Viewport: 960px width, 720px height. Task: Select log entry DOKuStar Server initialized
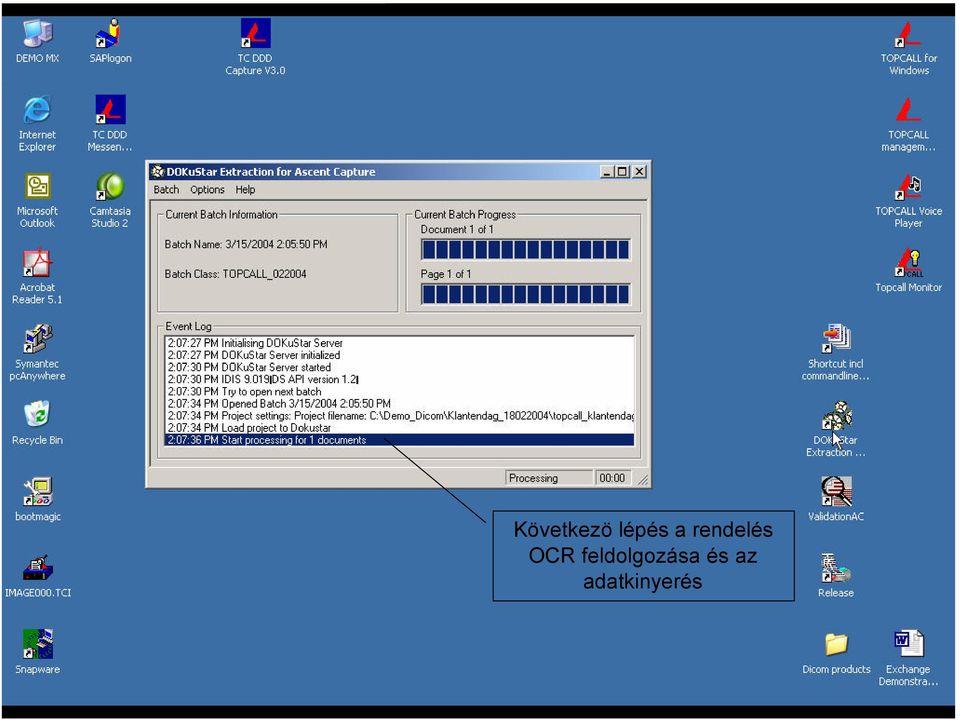point(400,355)
